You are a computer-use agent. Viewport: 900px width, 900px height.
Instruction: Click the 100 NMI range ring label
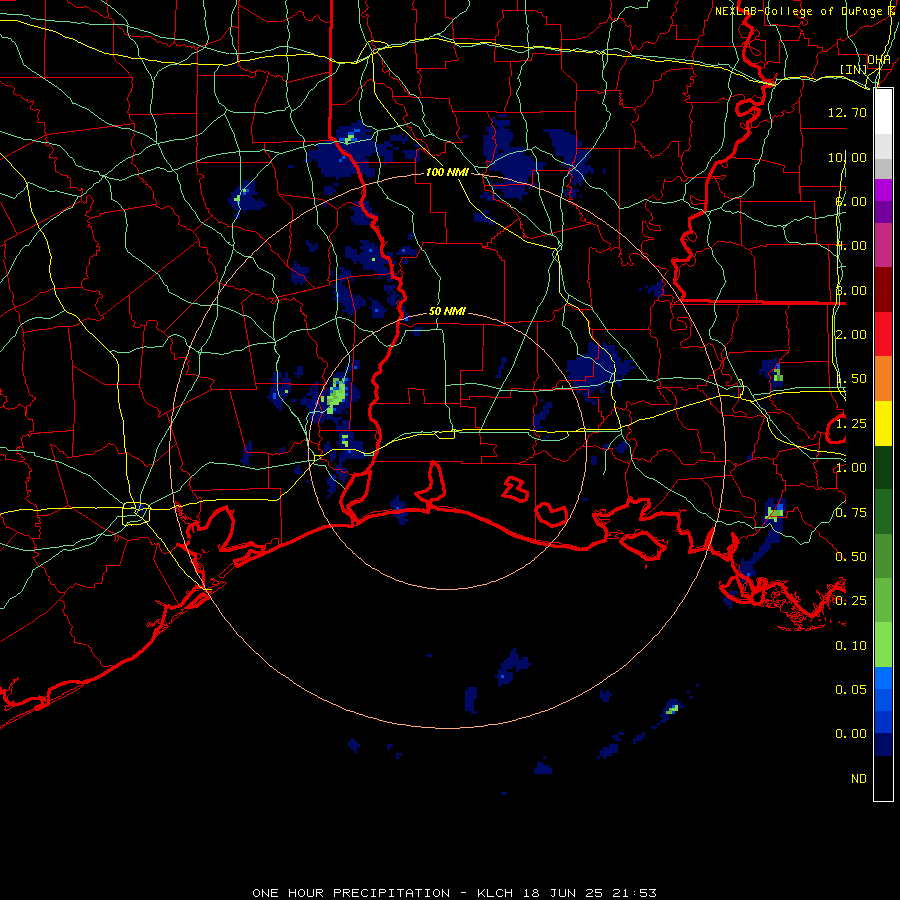(x=447, y=172)
